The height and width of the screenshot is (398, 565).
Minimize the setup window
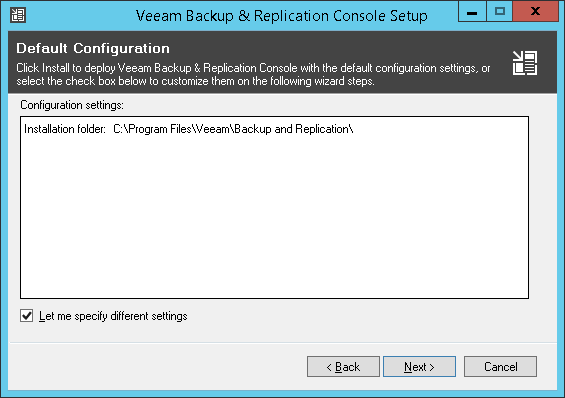click(472, 12)
